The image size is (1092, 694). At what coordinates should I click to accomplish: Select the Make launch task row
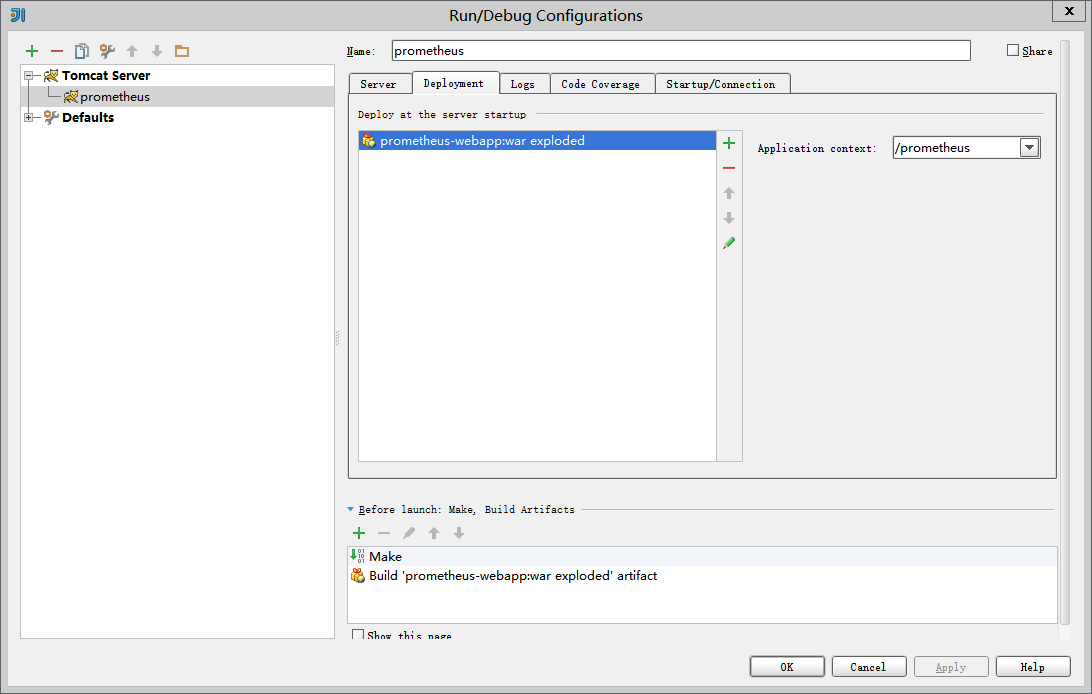coord(702,556)
